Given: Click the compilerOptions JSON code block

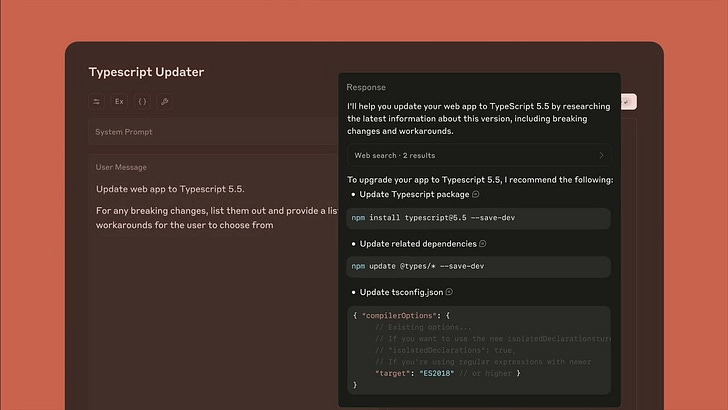Looking at the screenshot, I should pos(478,350).
